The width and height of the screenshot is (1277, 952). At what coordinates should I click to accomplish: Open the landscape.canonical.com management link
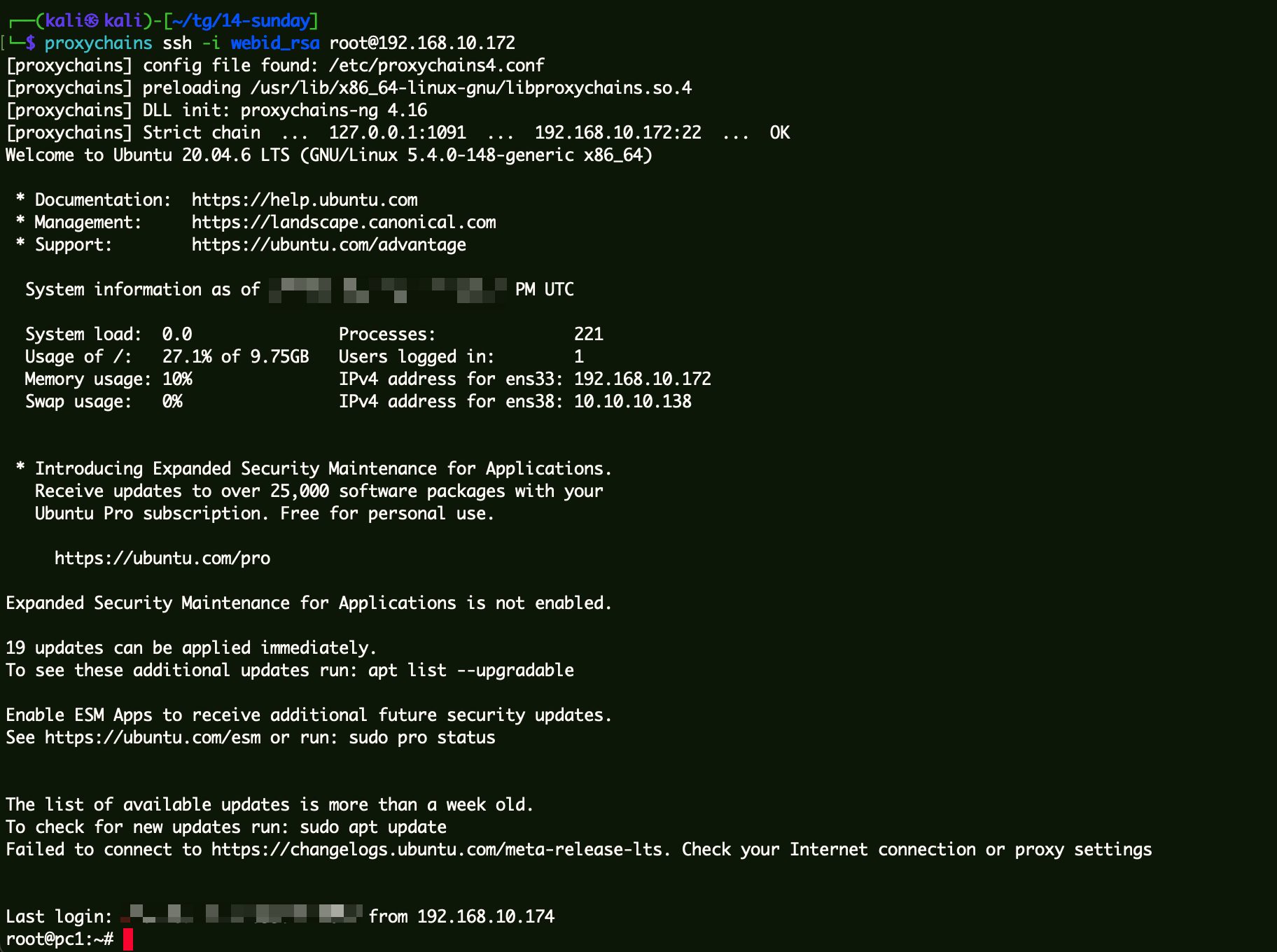point(344,223)
